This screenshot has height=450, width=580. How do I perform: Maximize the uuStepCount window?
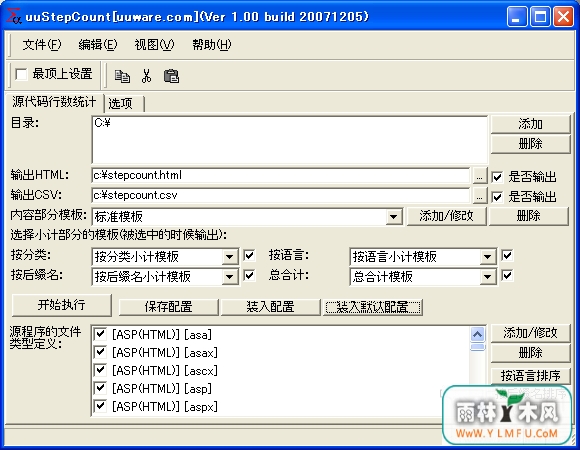(540, 17)
